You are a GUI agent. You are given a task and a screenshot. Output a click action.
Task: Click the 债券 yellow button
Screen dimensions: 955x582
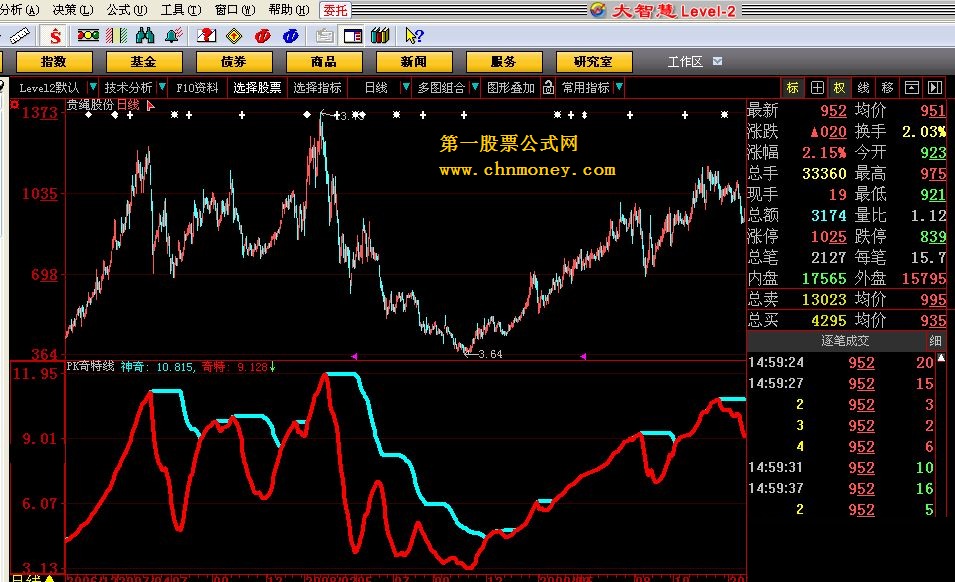[234, 61]
